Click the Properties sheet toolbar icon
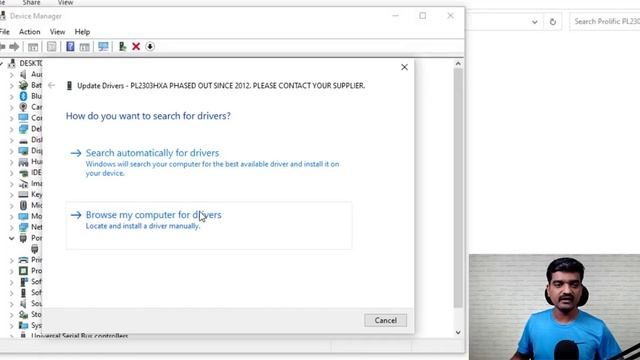This screenshot has height=360, width=640. point(51,47)
